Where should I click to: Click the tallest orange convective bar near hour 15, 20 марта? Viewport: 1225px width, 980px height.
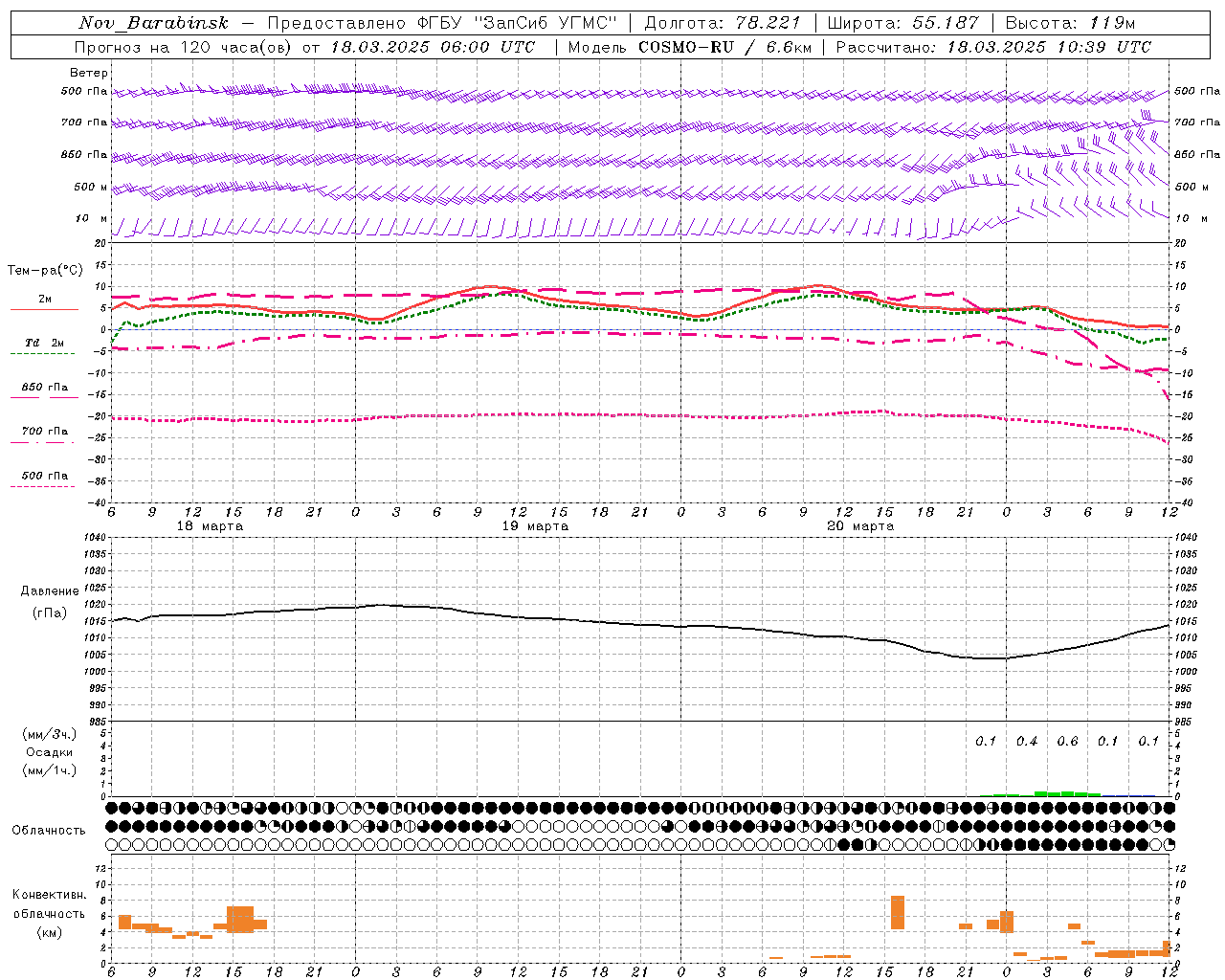897,912
